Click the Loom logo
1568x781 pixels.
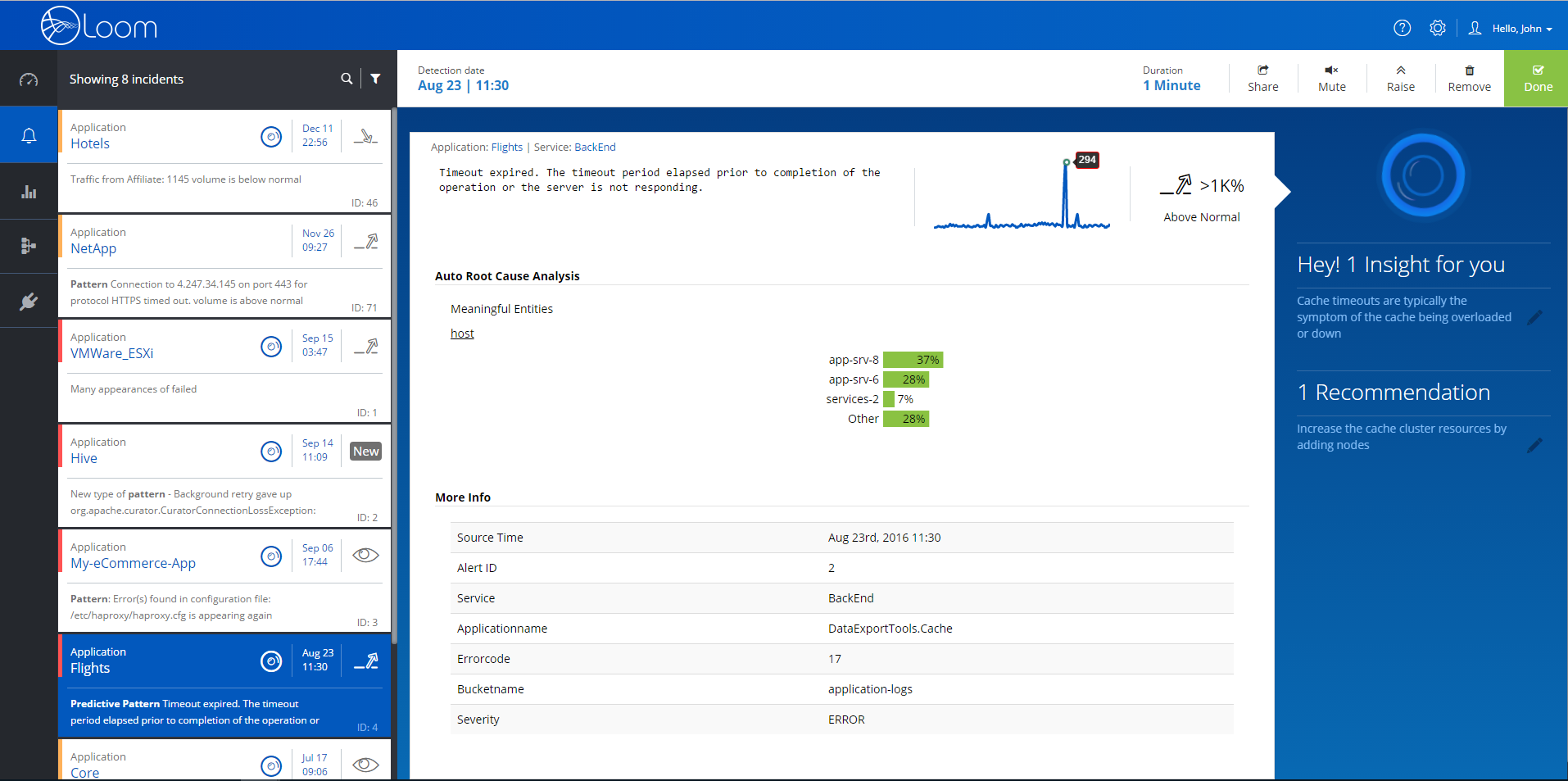pos(98,25)
